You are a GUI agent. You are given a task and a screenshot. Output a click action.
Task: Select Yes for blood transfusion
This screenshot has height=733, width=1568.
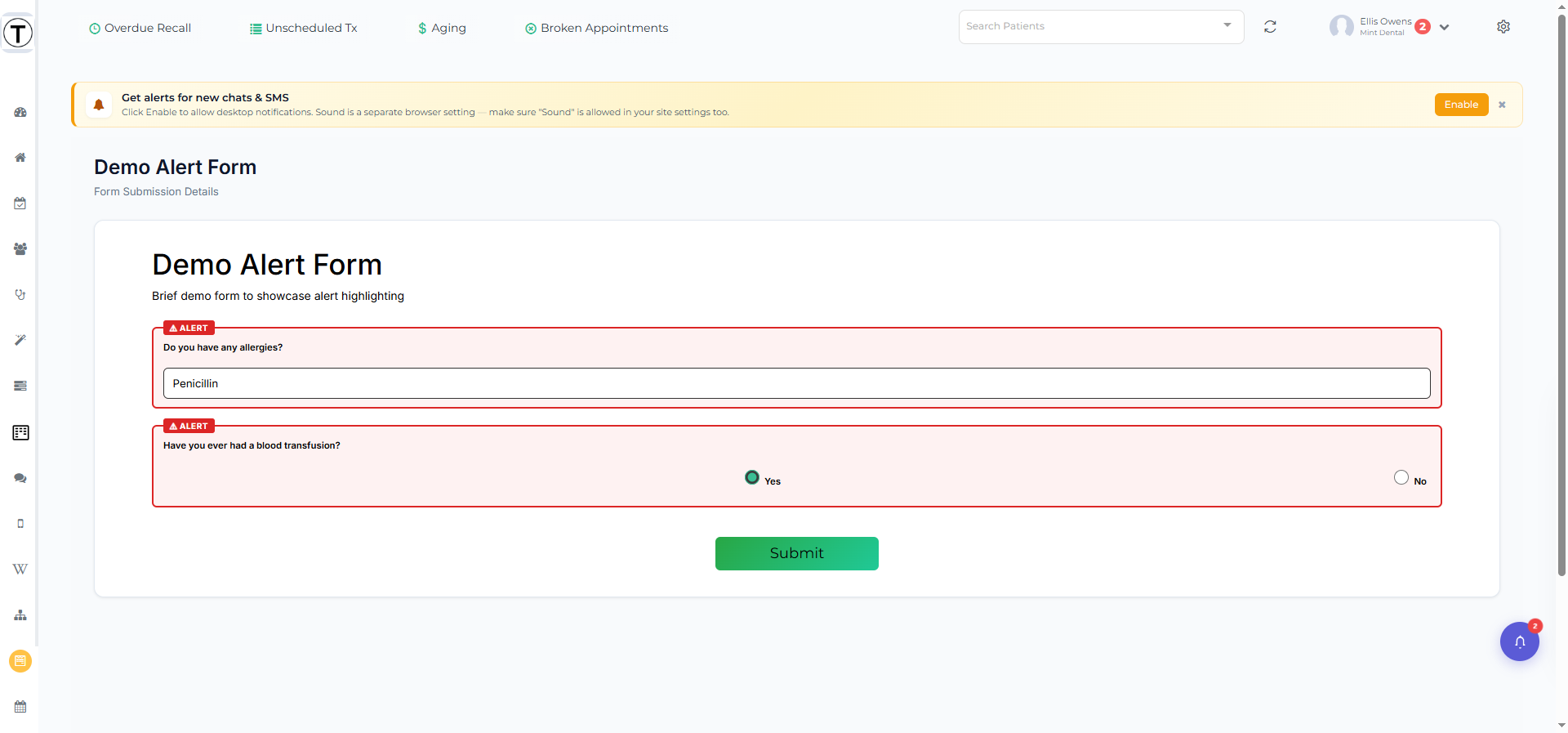pos(752,477)
